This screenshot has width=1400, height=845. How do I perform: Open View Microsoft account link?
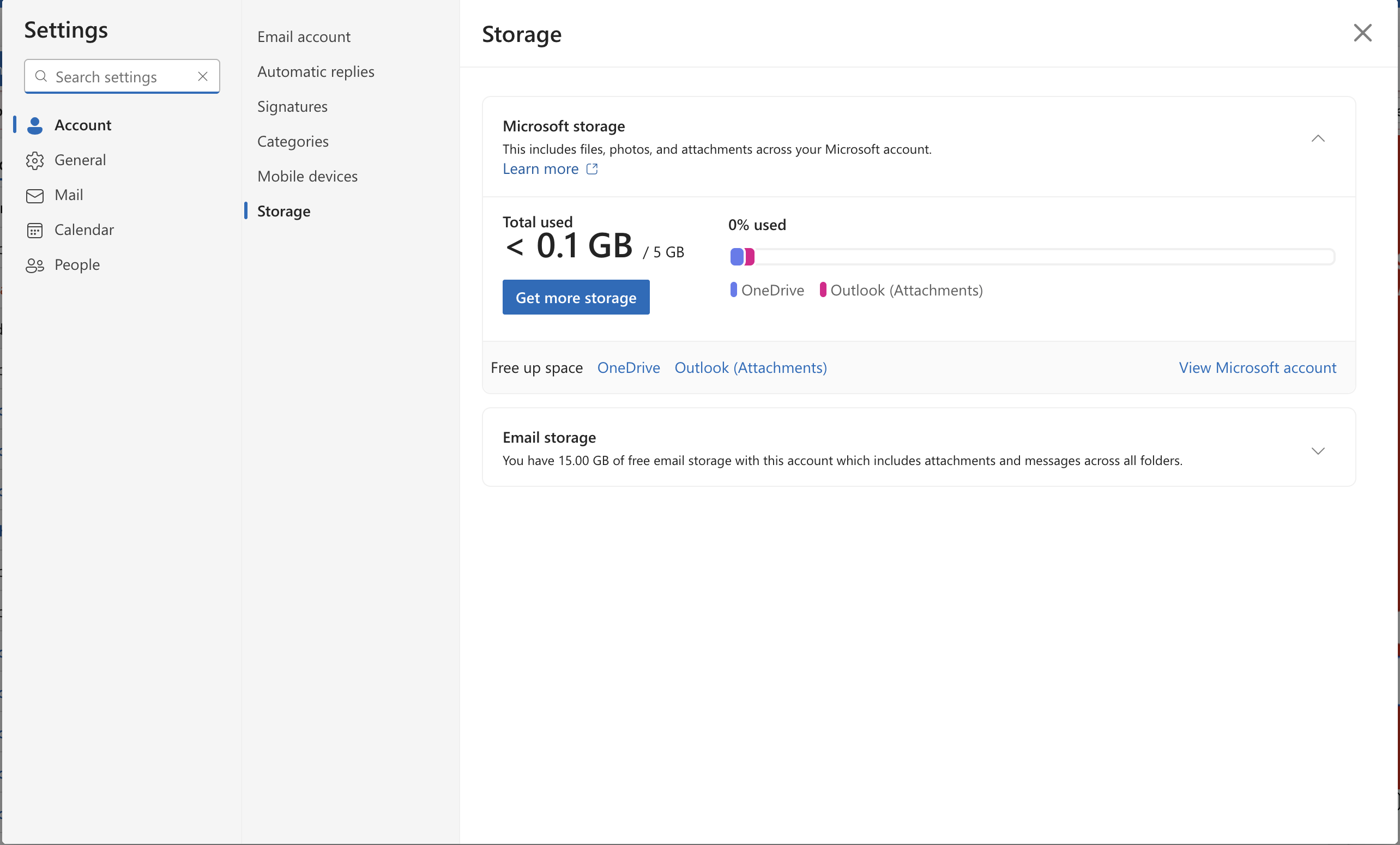tap(1257, 367)
